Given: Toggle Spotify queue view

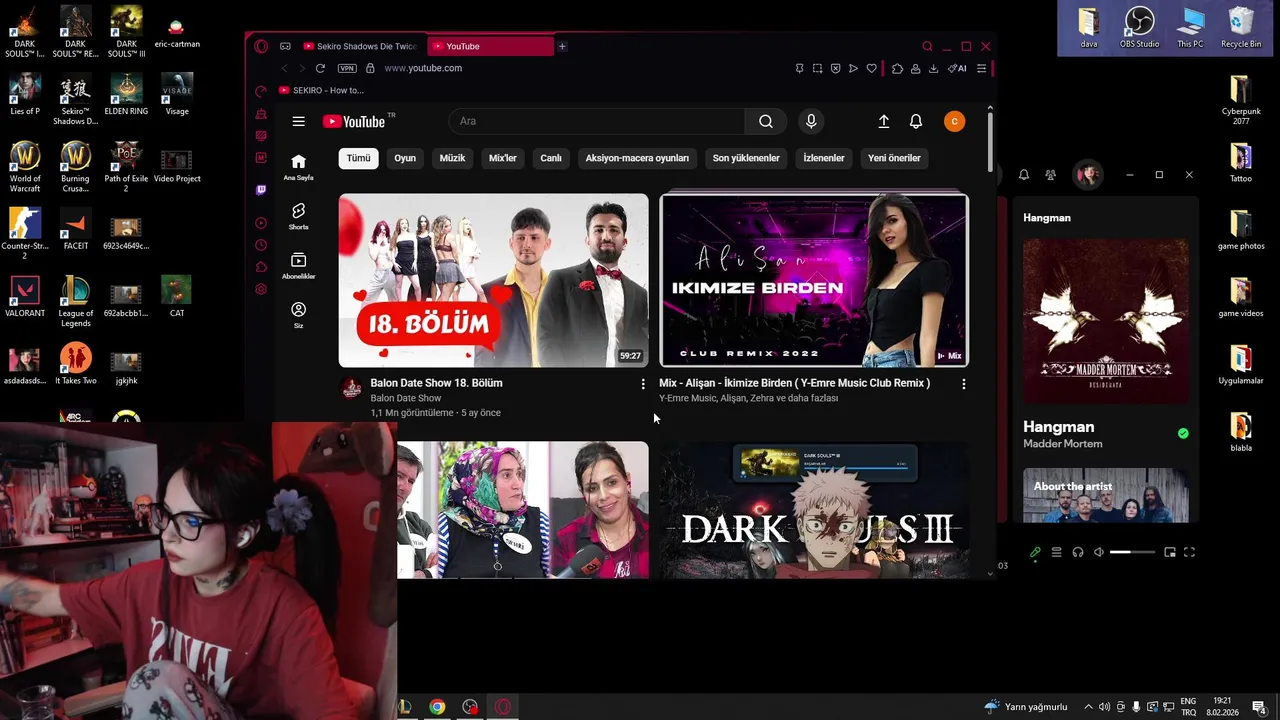Looking at the screenshot, I should point(1056,552).
